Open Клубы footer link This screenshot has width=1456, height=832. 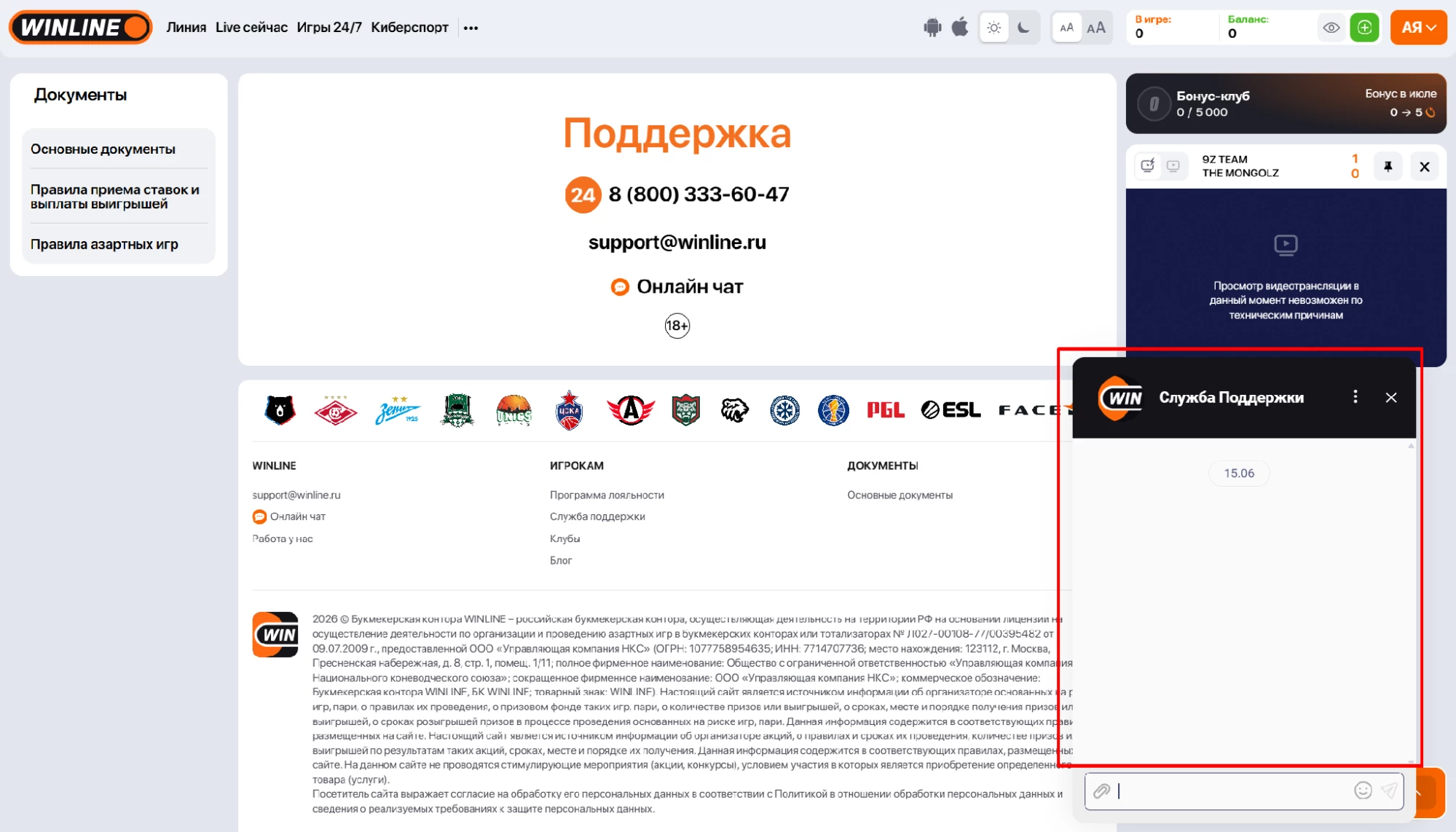tap(564, 538)
